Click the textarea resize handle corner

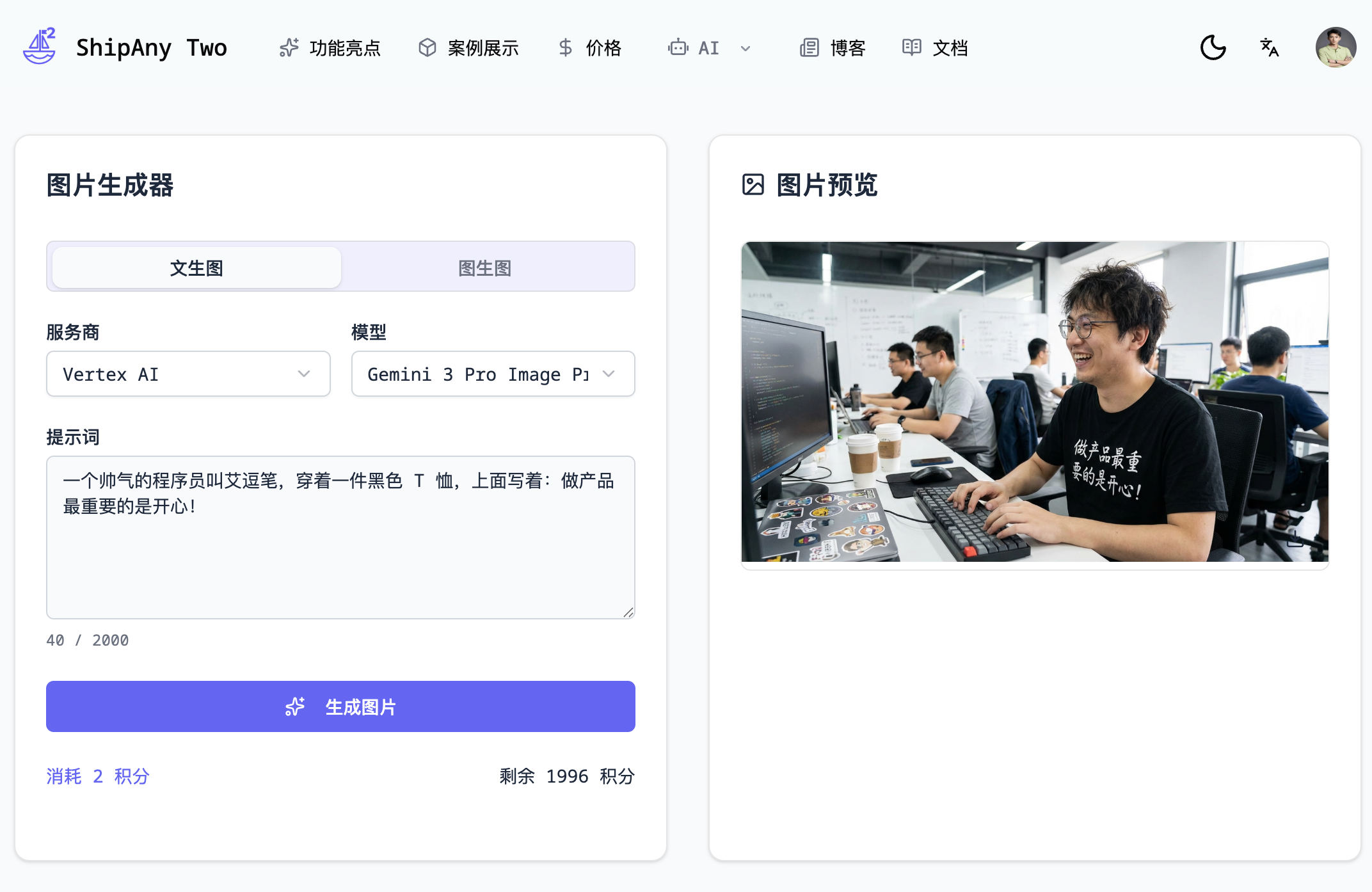point(628,612)
